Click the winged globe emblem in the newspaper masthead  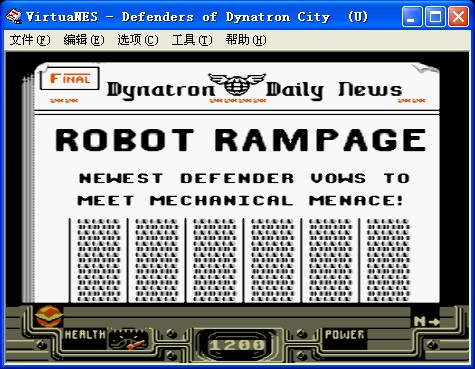tap(237, 85)
